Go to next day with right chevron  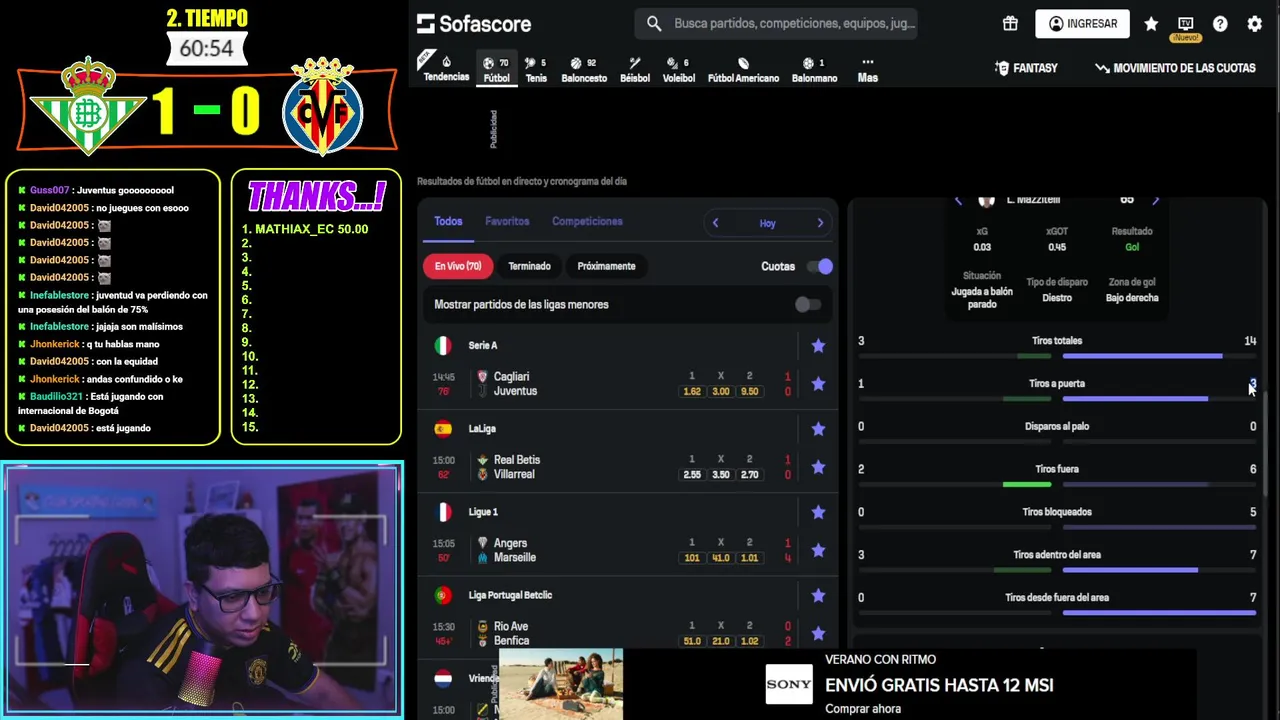[x=820, y=223]
